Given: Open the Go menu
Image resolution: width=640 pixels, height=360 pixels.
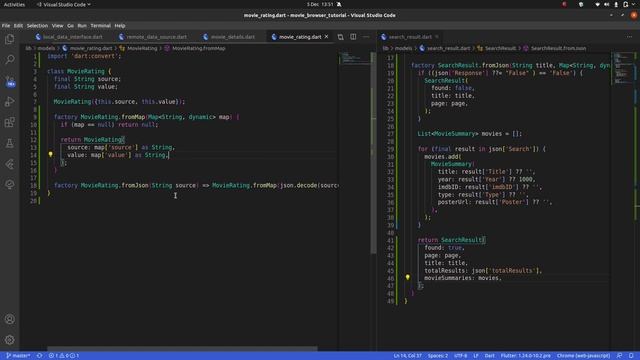Looking at the screenshot, I should [x=70, y=25].
